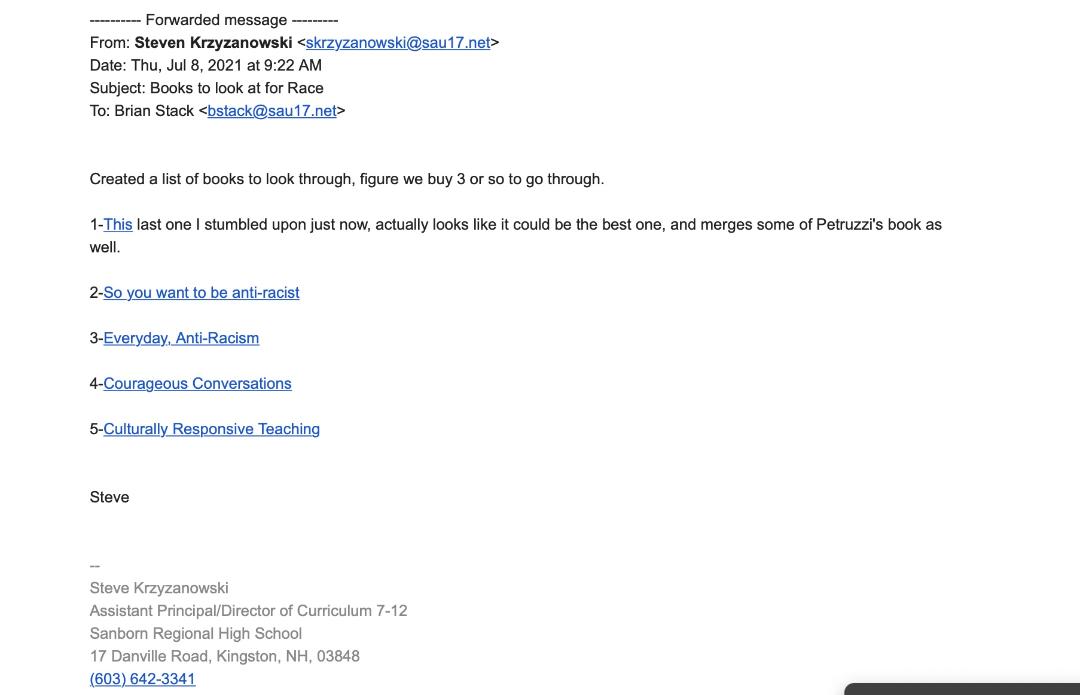Screen dimensions: 1080x695
Task: Click the '17 Danville Road, Kingston' address line
Action: tap(224, 656)
